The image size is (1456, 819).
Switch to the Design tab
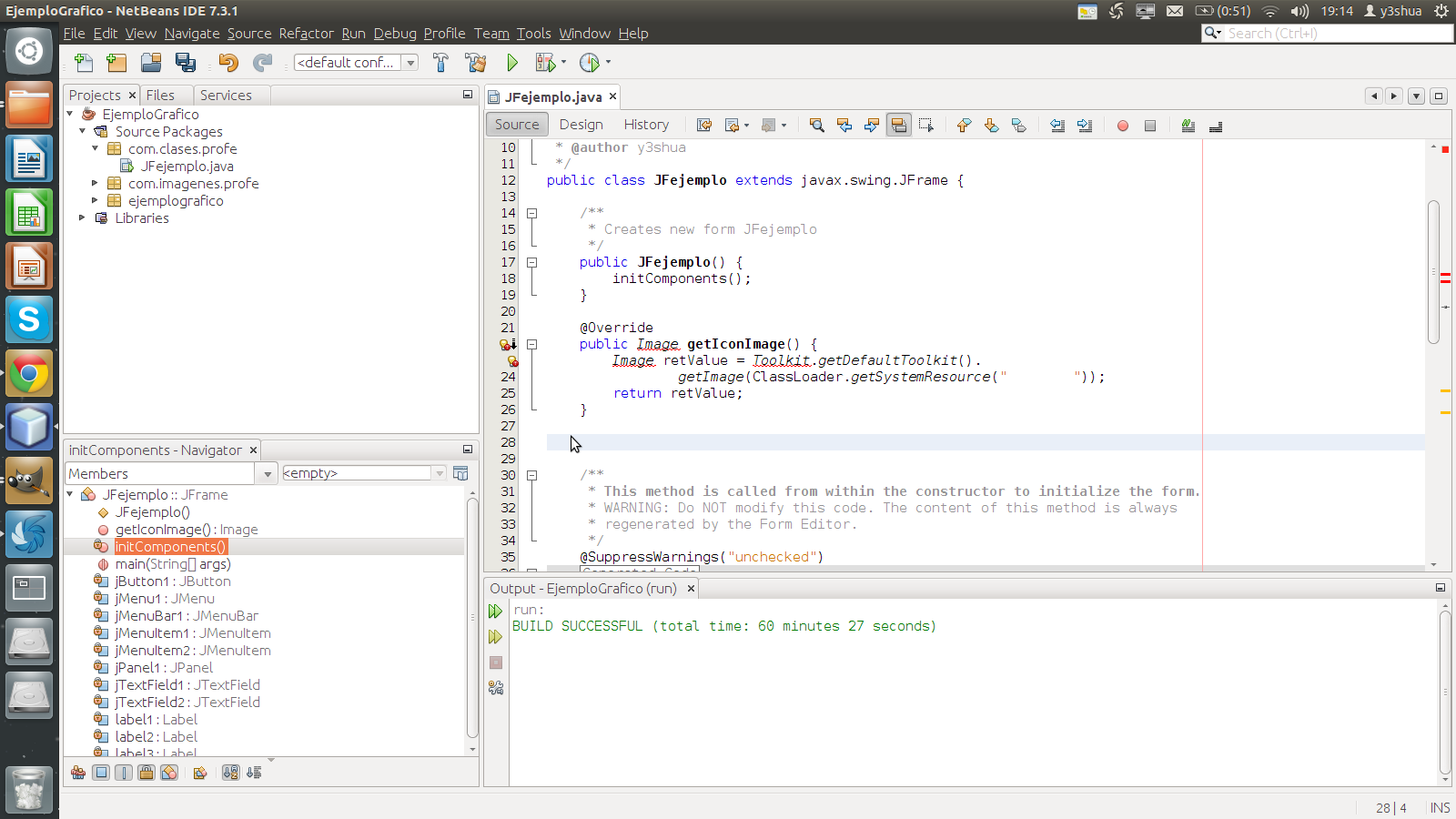[x=581, y=124]
